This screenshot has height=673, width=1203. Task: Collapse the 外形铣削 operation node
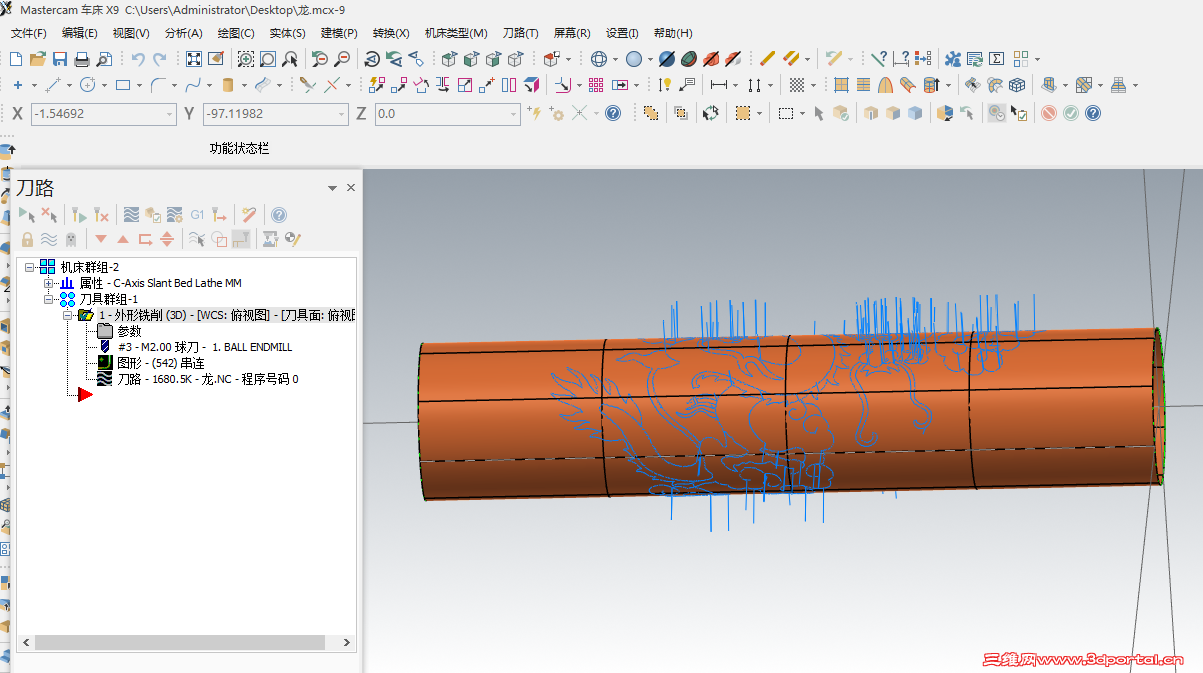coord(68,315)
